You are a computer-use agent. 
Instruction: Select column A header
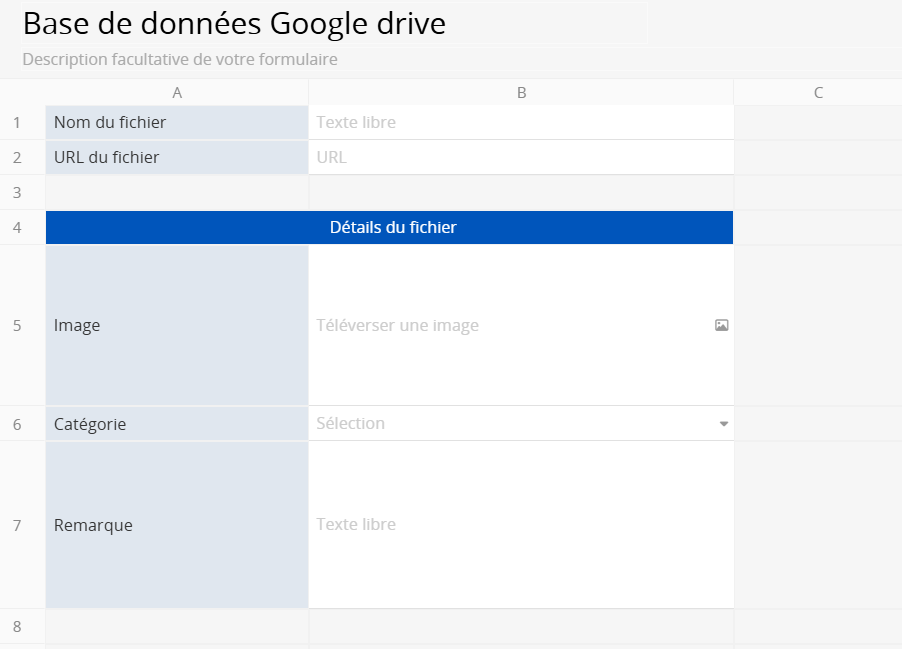177,93
